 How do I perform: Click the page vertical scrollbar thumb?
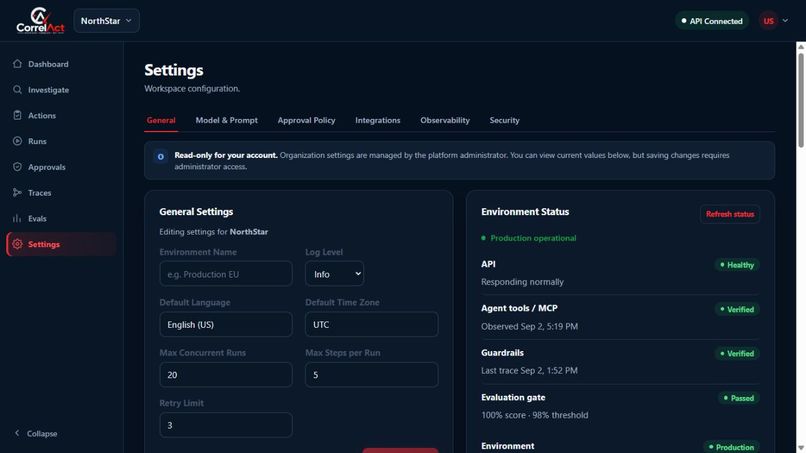tap(801, 98)
